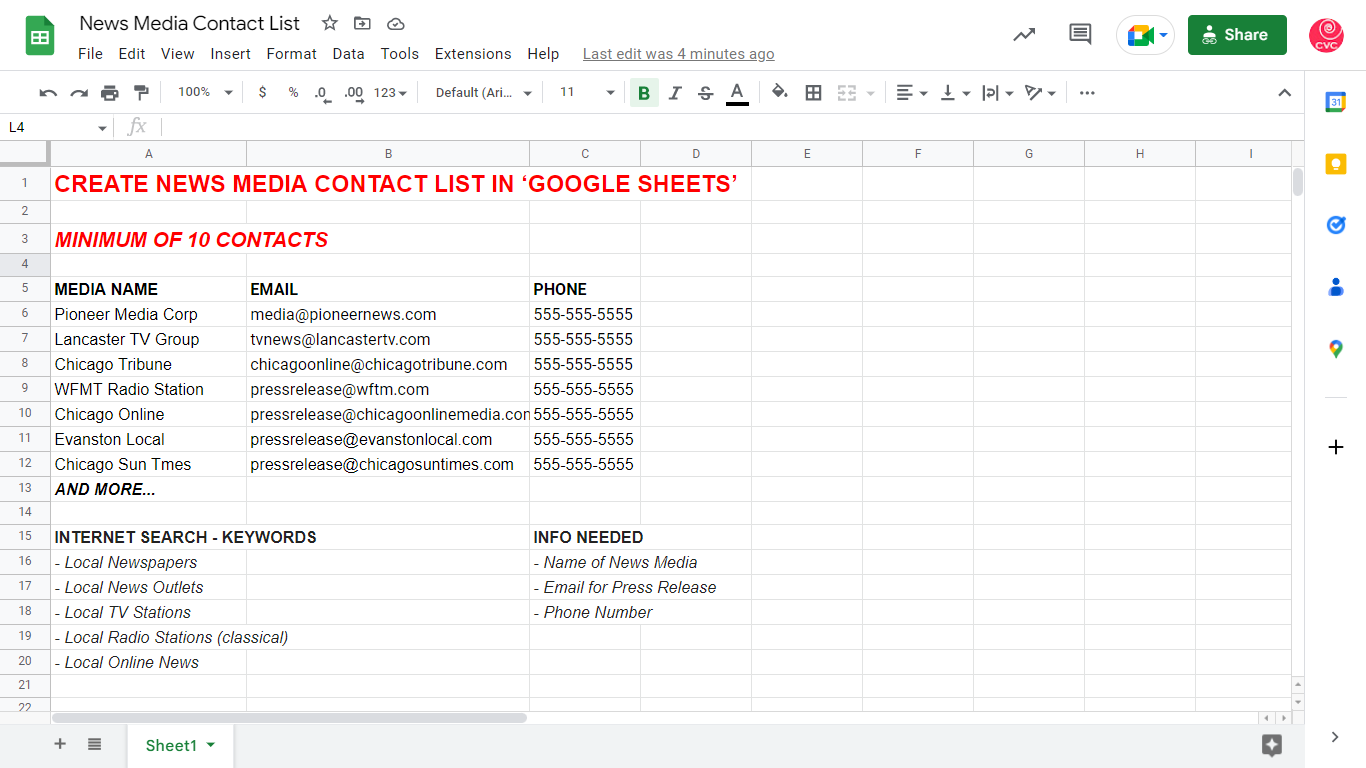Open the Borders tool

813,93
